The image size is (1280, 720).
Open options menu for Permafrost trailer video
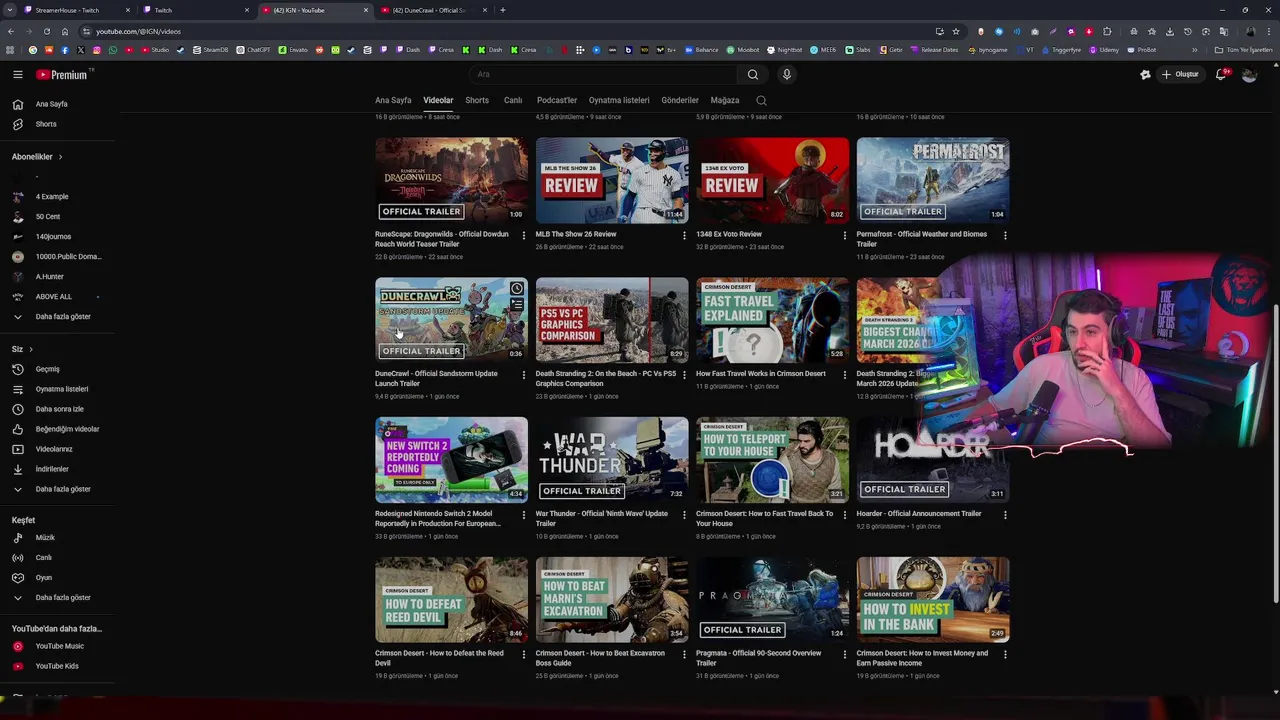(x=1005, y=235)
